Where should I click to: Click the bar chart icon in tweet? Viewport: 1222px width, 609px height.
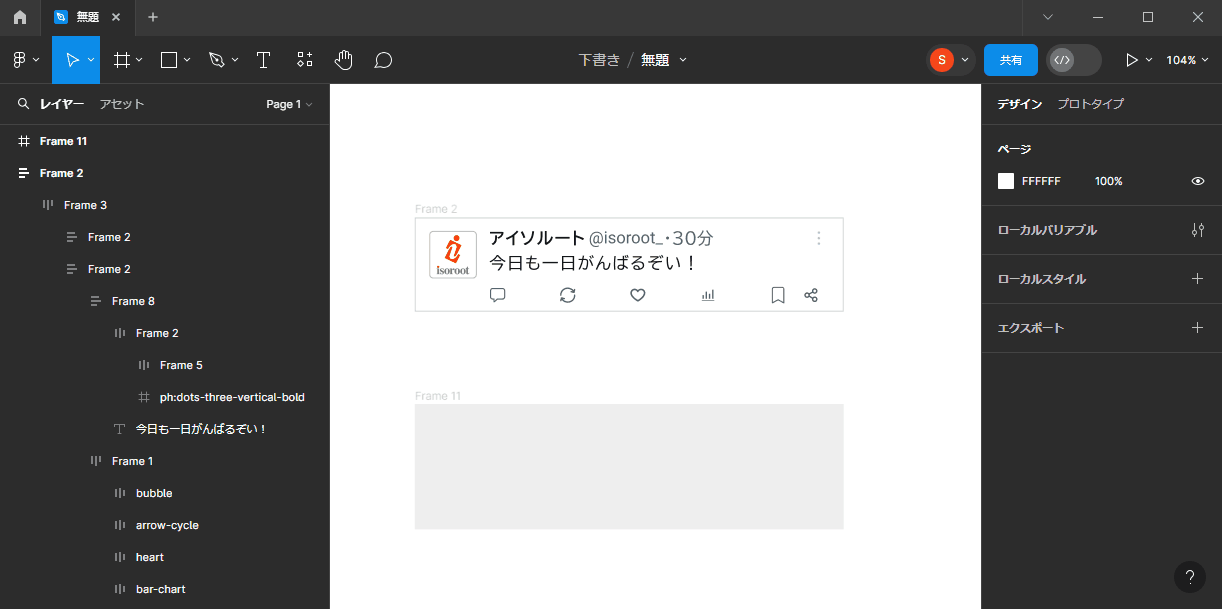pos(708,295)
